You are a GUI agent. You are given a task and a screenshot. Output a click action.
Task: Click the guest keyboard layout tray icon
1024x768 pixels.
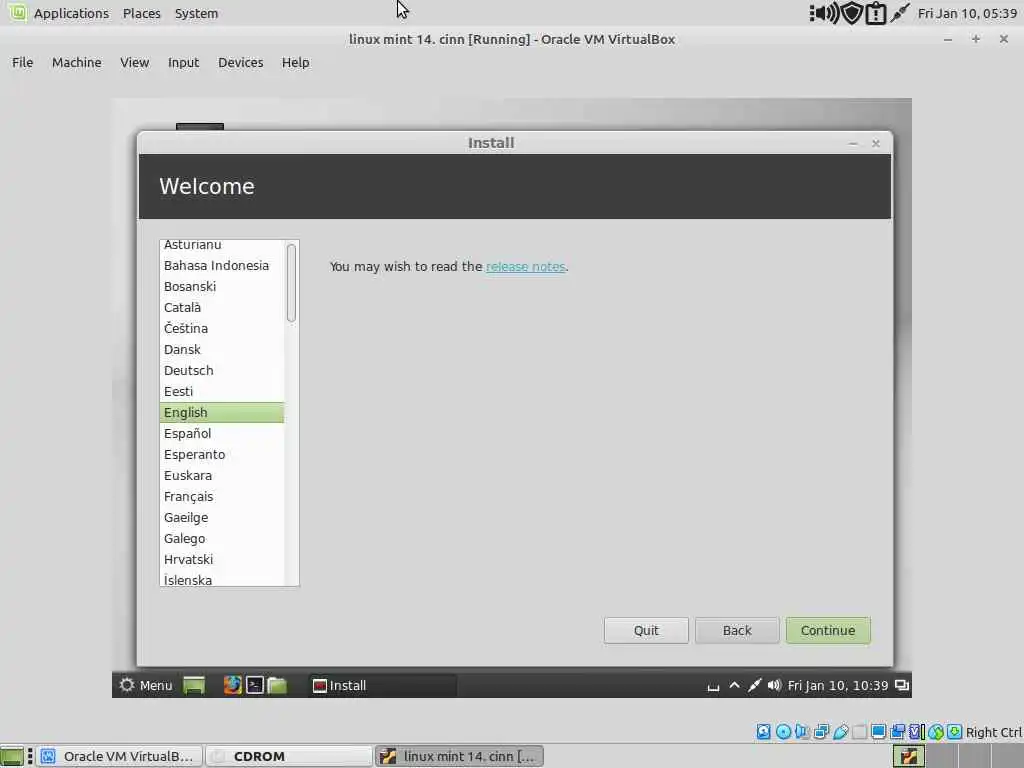click(713, 686)
